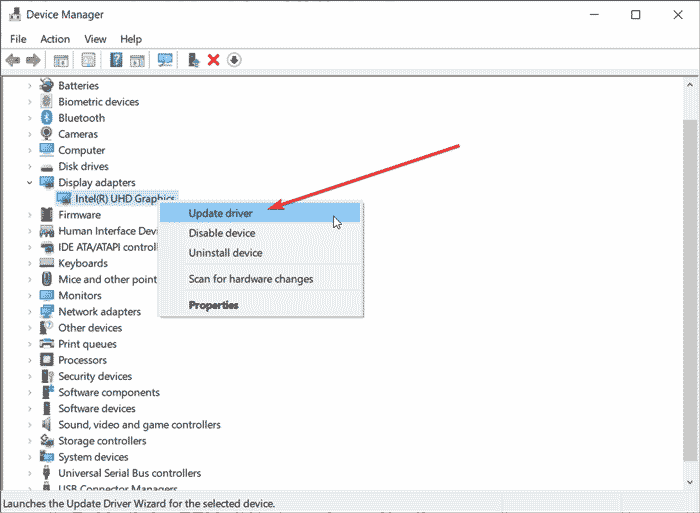The height and width of the screenshot is (513, 700).
Task: Click Scan for hardware changes monitor icon
Action: pos(165,60)
